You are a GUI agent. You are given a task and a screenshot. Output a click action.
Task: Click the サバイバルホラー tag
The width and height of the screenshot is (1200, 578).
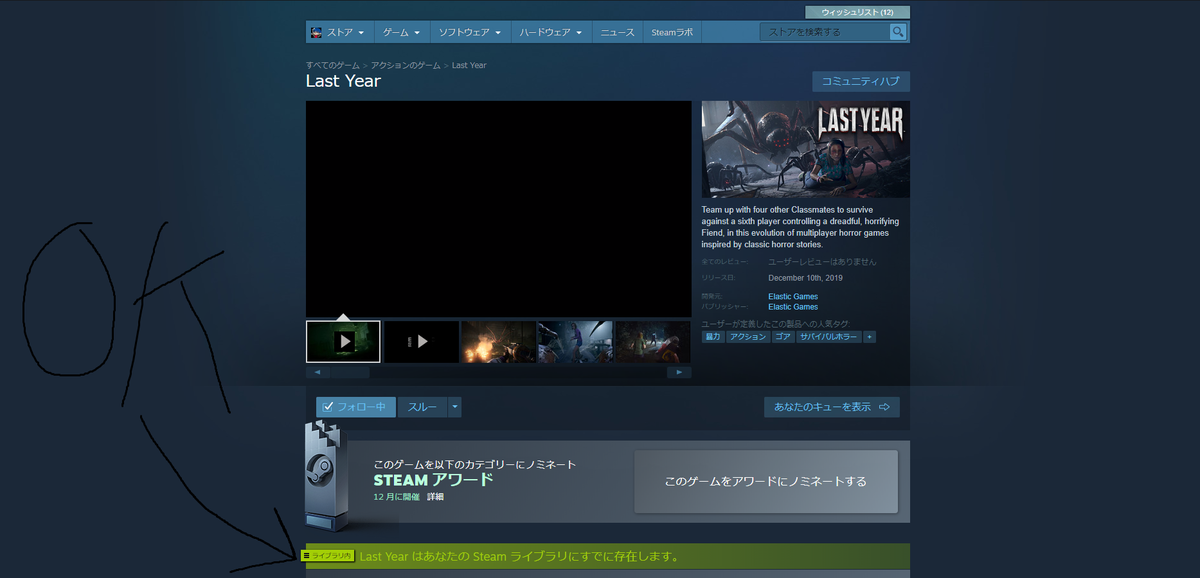point(829,337)
